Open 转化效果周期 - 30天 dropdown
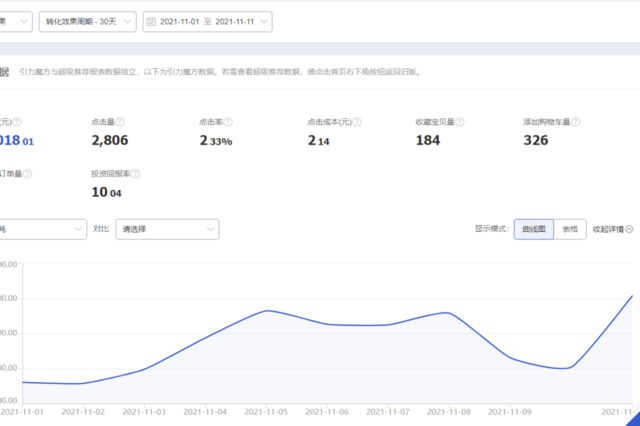640x426 pixels. coord(87,22)
